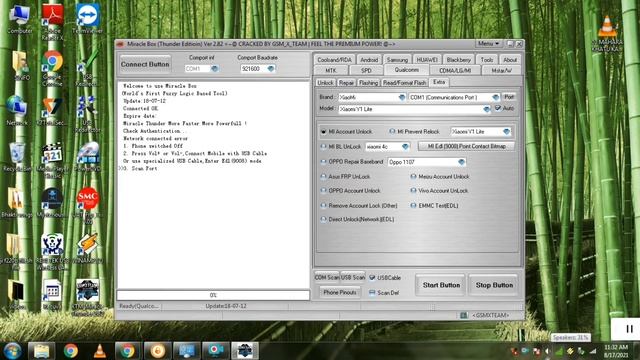The height and width of the screenshot is (360, 640).
Task: Open the Prevent Relock model dropdown
Action: [x=507, y=131]
